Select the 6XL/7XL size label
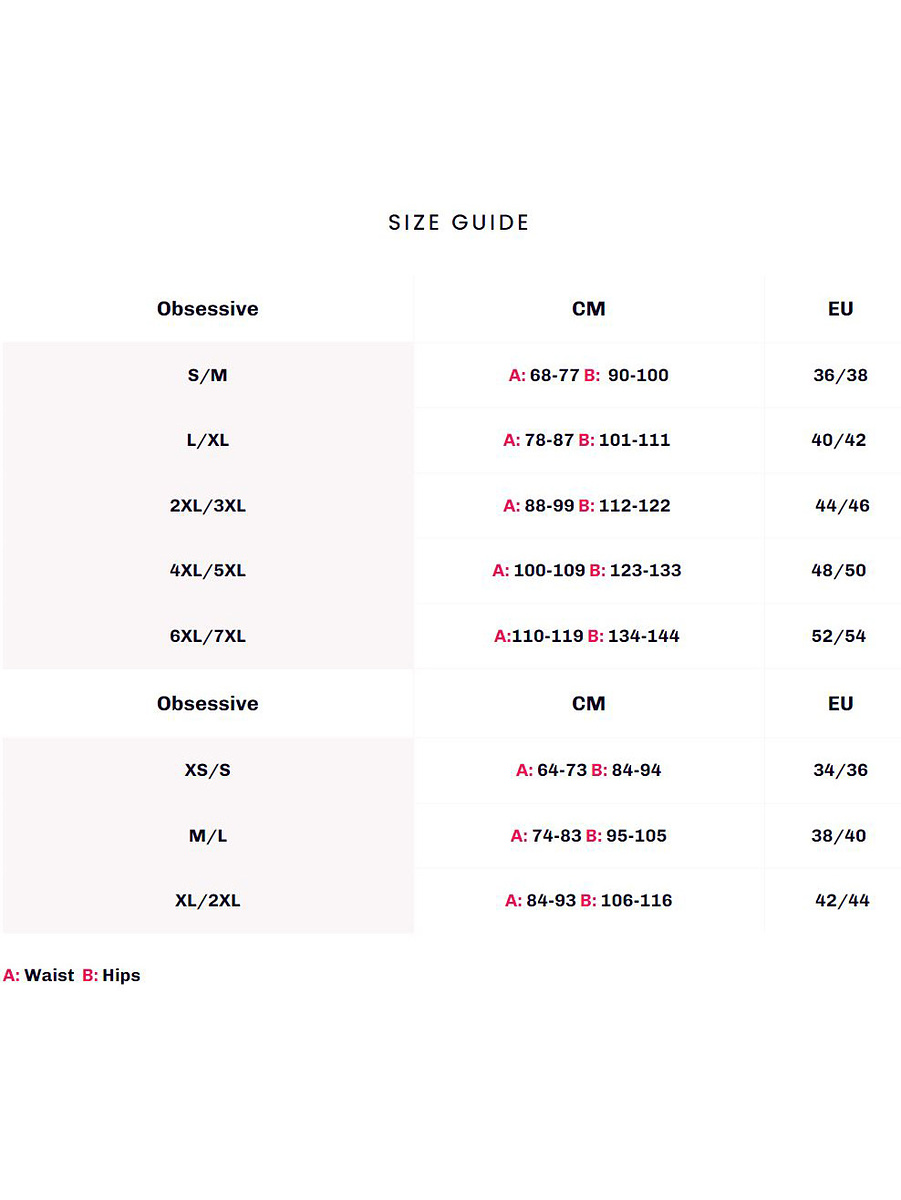Image resolution: width=901 pixels, height=1200 pixels. coord(208,636)
